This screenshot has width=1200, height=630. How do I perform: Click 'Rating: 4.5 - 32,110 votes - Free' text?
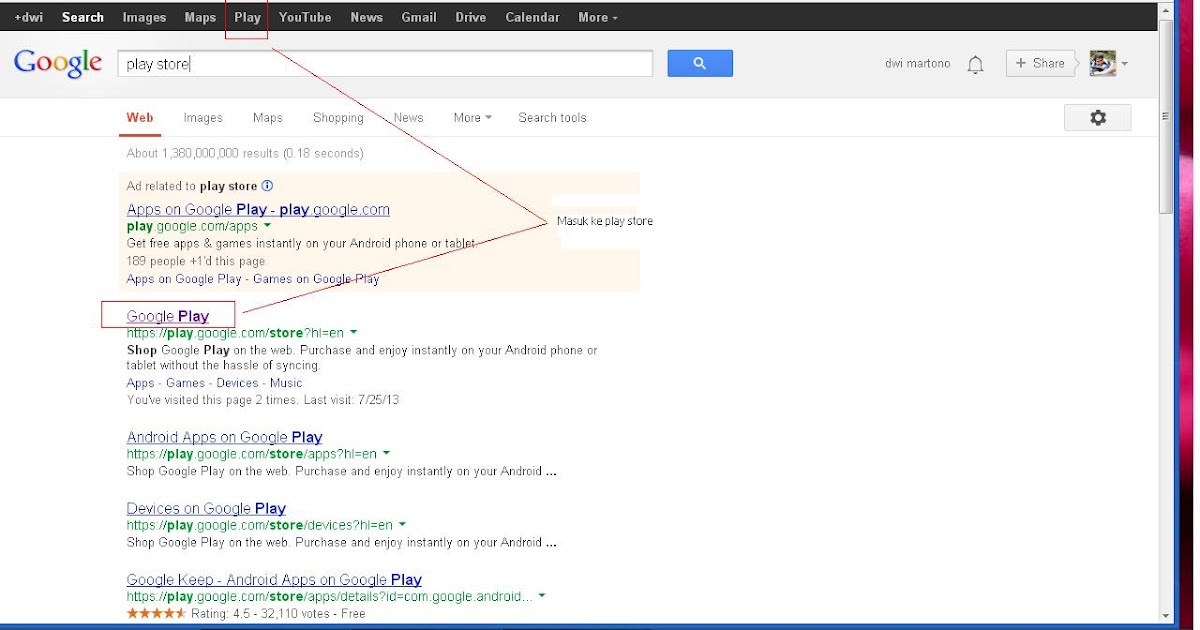[x=278, y=613]
